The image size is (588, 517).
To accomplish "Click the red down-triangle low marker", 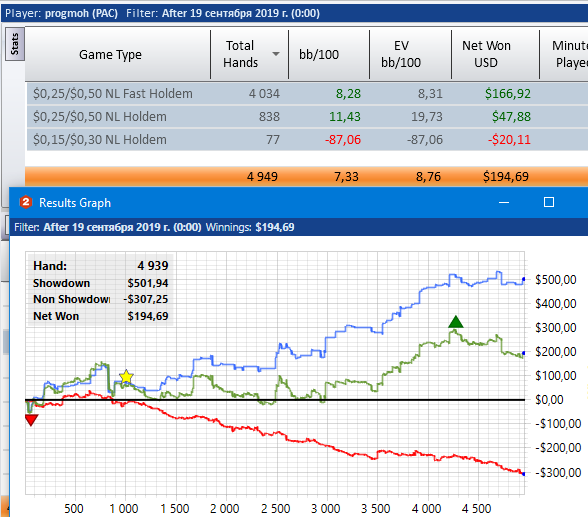I will pos(31,420).
